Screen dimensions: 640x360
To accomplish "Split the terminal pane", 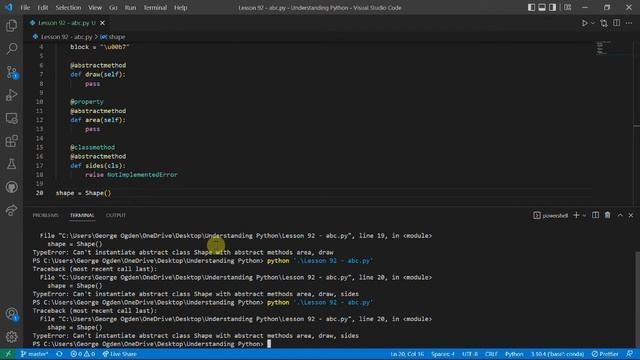I will [x=596, y=215].
